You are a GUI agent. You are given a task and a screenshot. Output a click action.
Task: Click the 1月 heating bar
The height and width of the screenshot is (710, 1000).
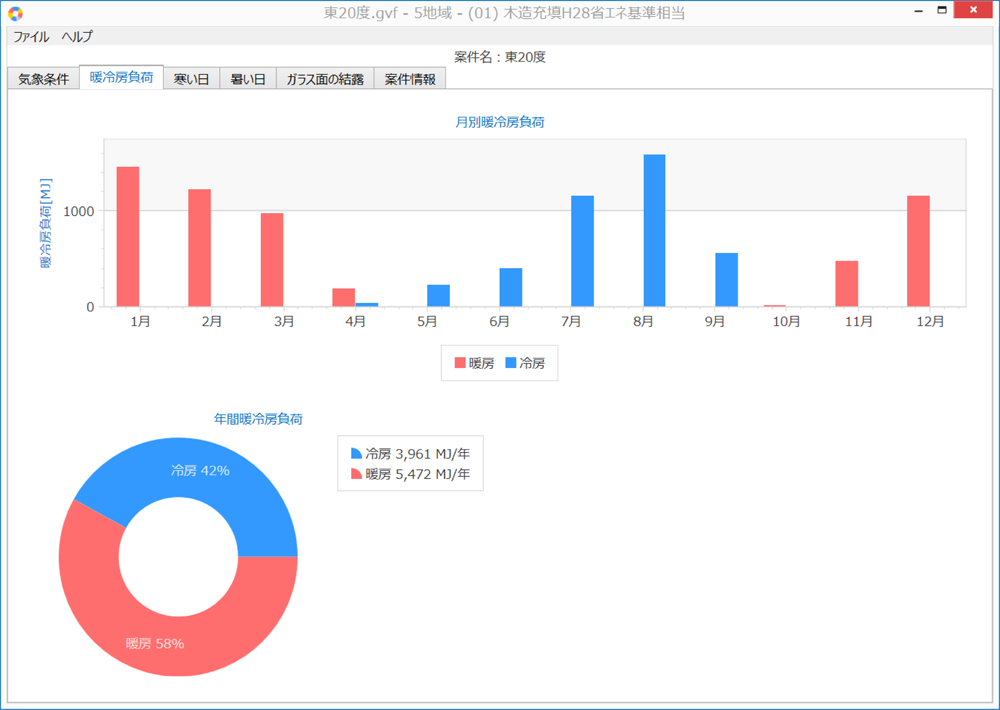128,237
